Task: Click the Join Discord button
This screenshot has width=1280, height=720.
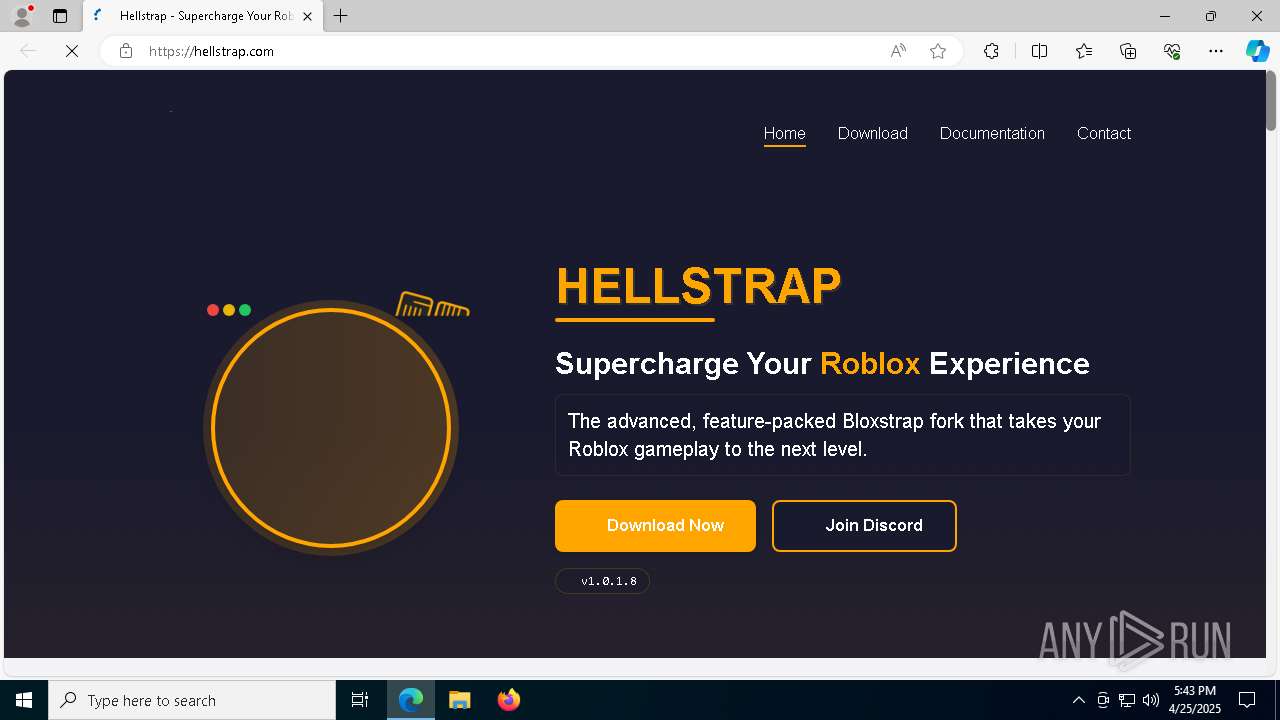Action: [x=864, y=525]
